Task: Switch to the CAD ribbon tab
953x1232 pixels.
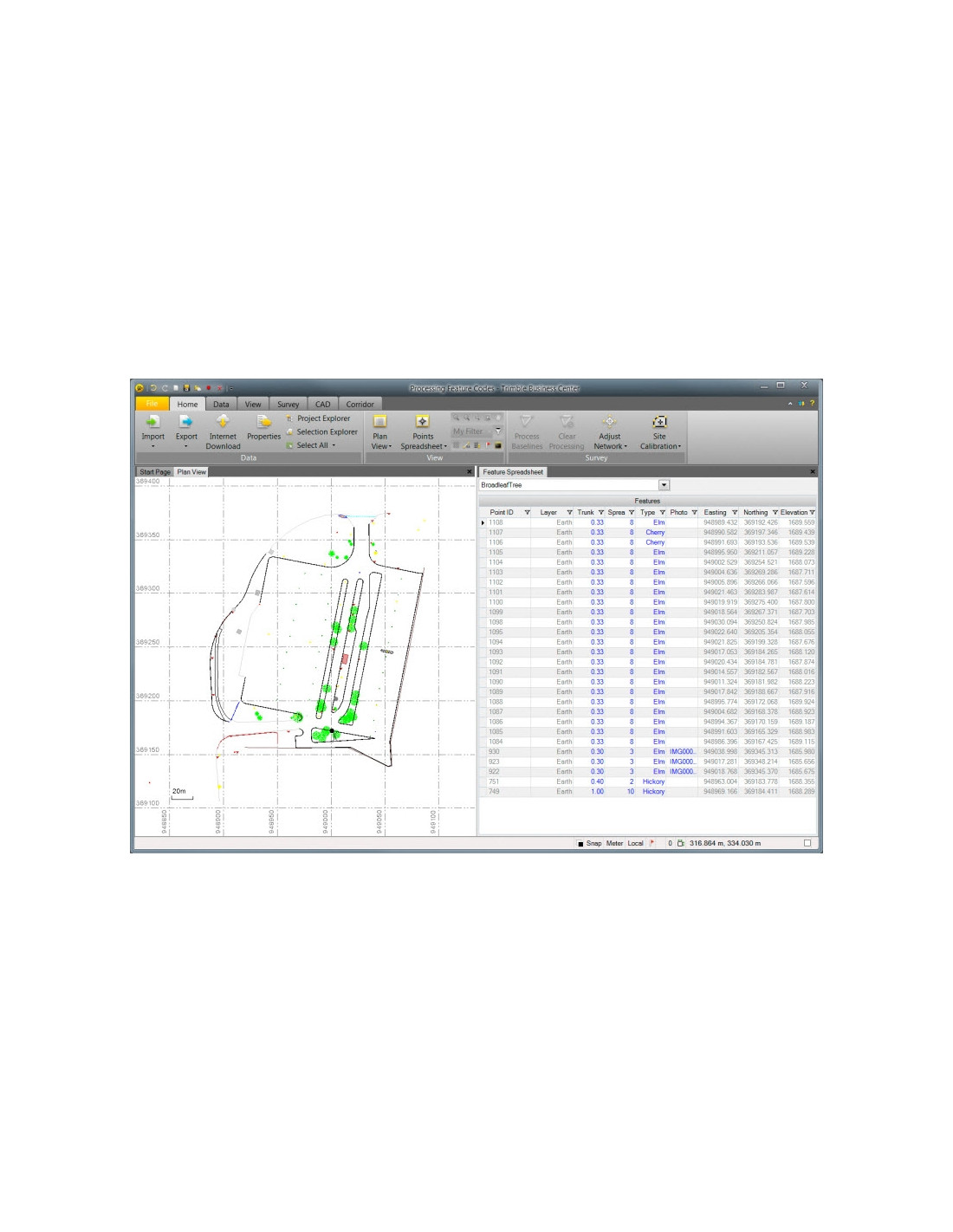Action: tap(322, 405)
